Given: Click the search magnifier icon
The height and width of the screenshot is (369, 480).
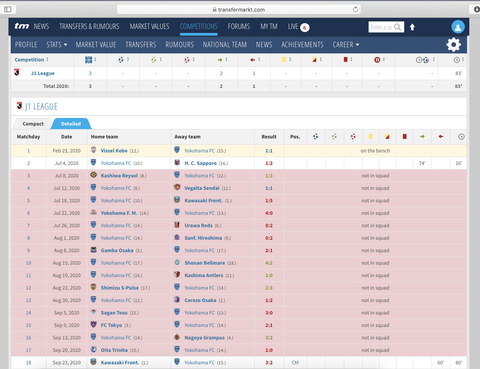Looking at the screenshot, I should [x=397, y=27].
